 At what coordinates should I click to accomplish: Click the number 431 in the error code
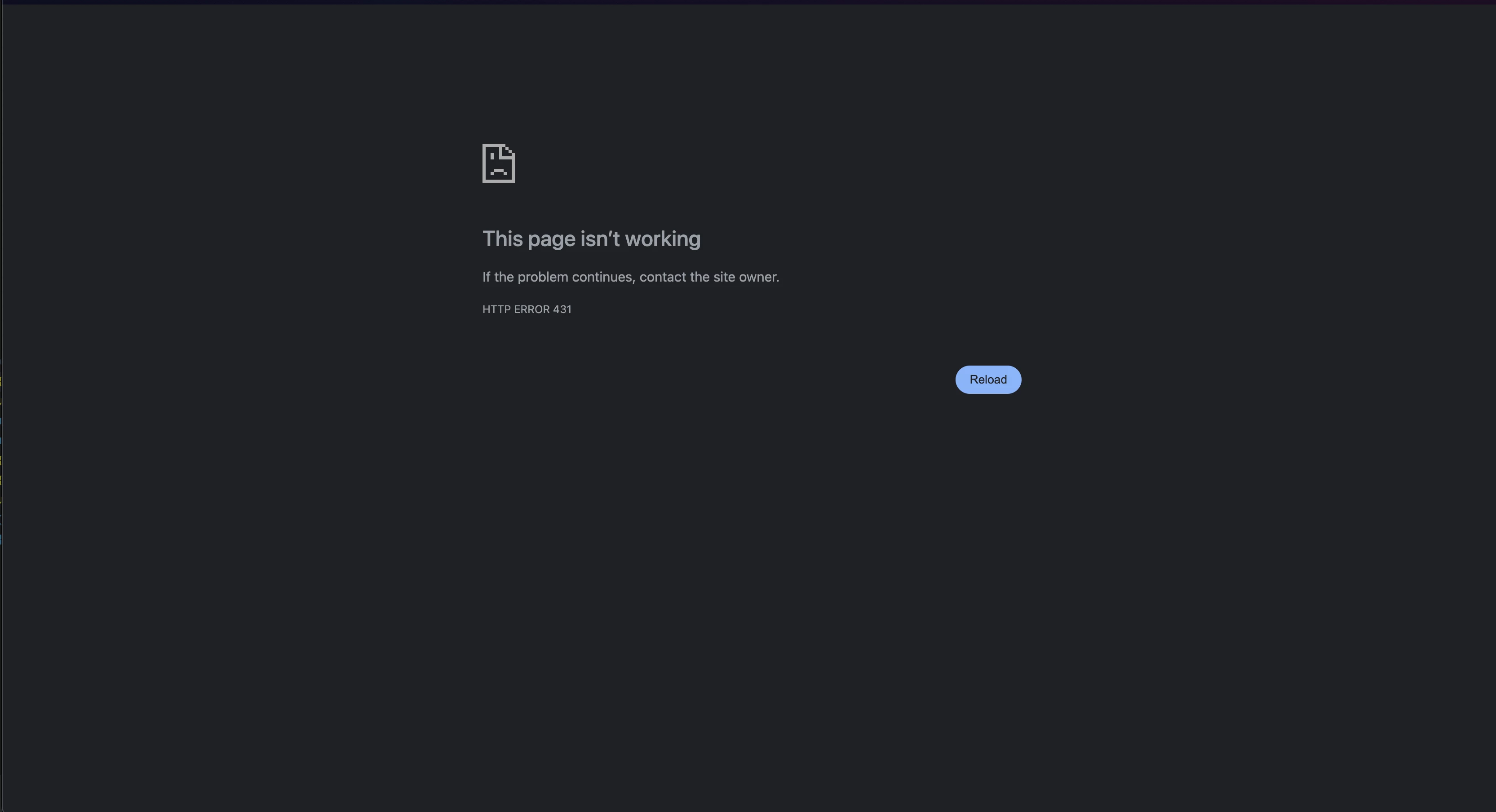[562, 309]
